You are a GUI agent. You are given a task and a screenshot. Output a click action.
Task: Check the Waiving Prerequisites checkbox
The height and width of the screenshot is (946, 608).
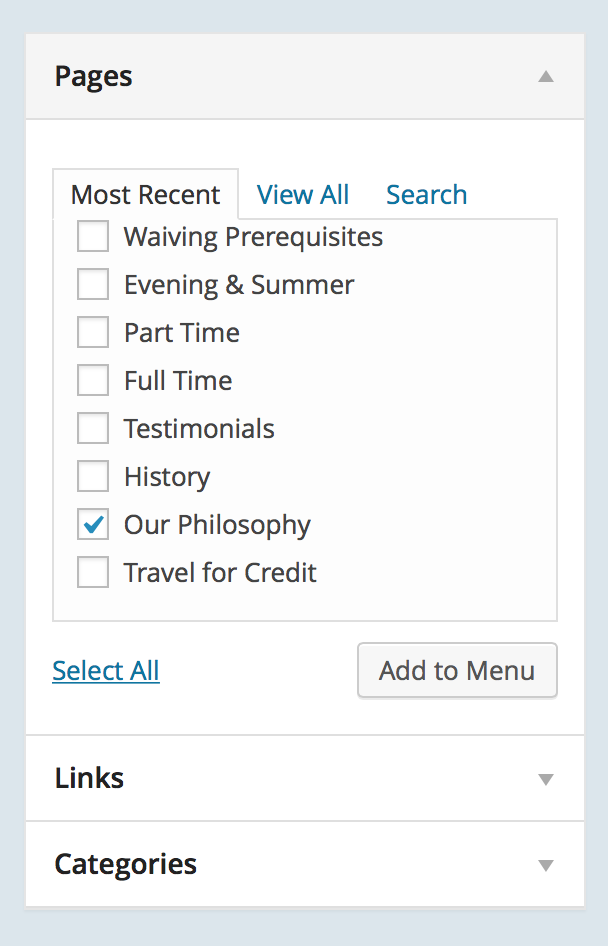pos(93,237)
